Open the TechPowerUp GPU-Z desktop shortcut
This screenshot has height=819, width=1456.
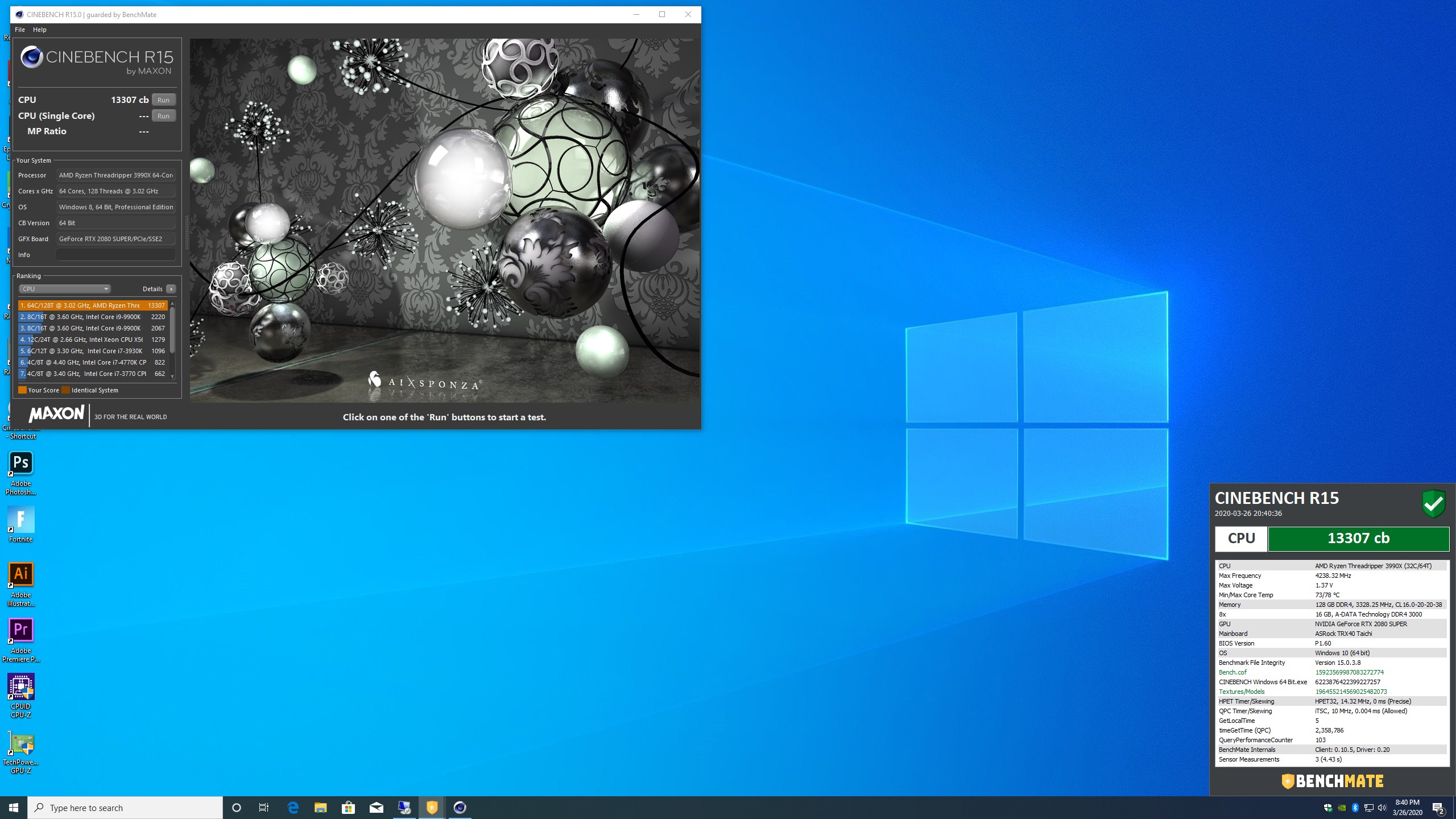(21, 752)
